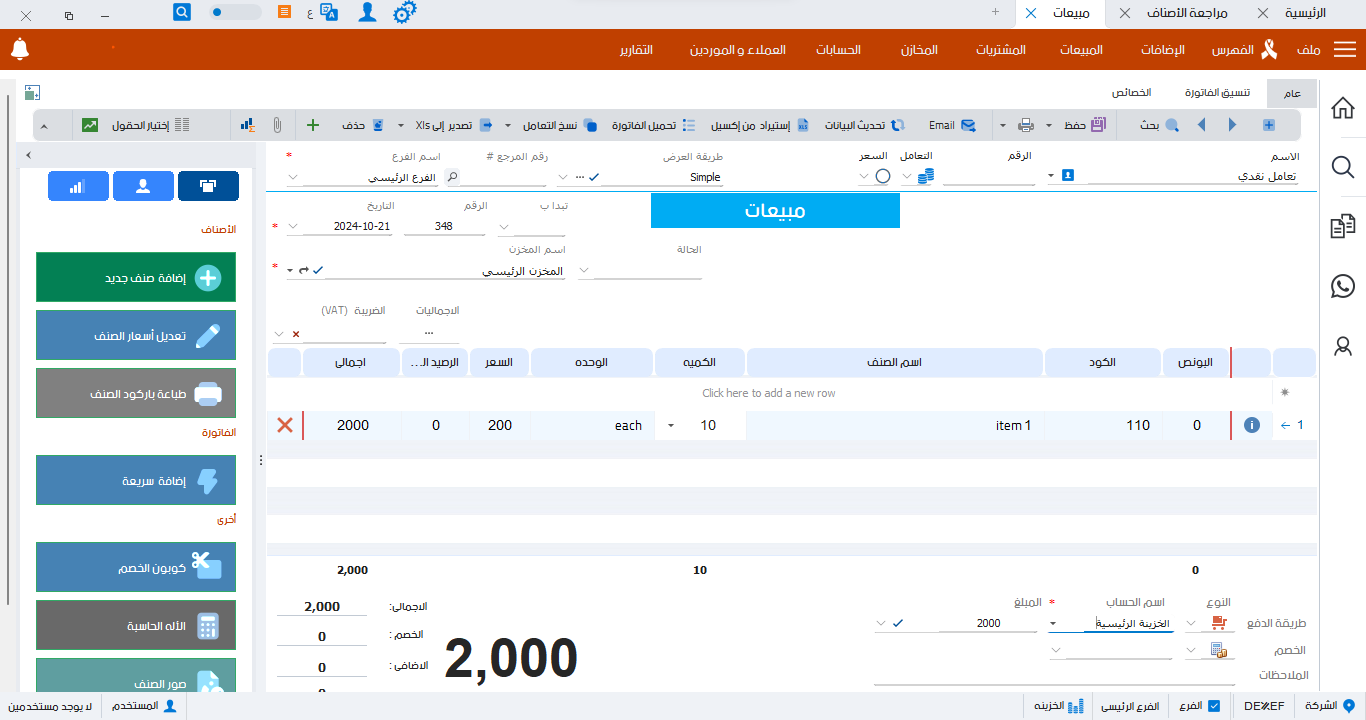Toggle the الفرع checkbox in status bar
Viewport: 1366px width, 720px height.
(x=1214, y=706)
